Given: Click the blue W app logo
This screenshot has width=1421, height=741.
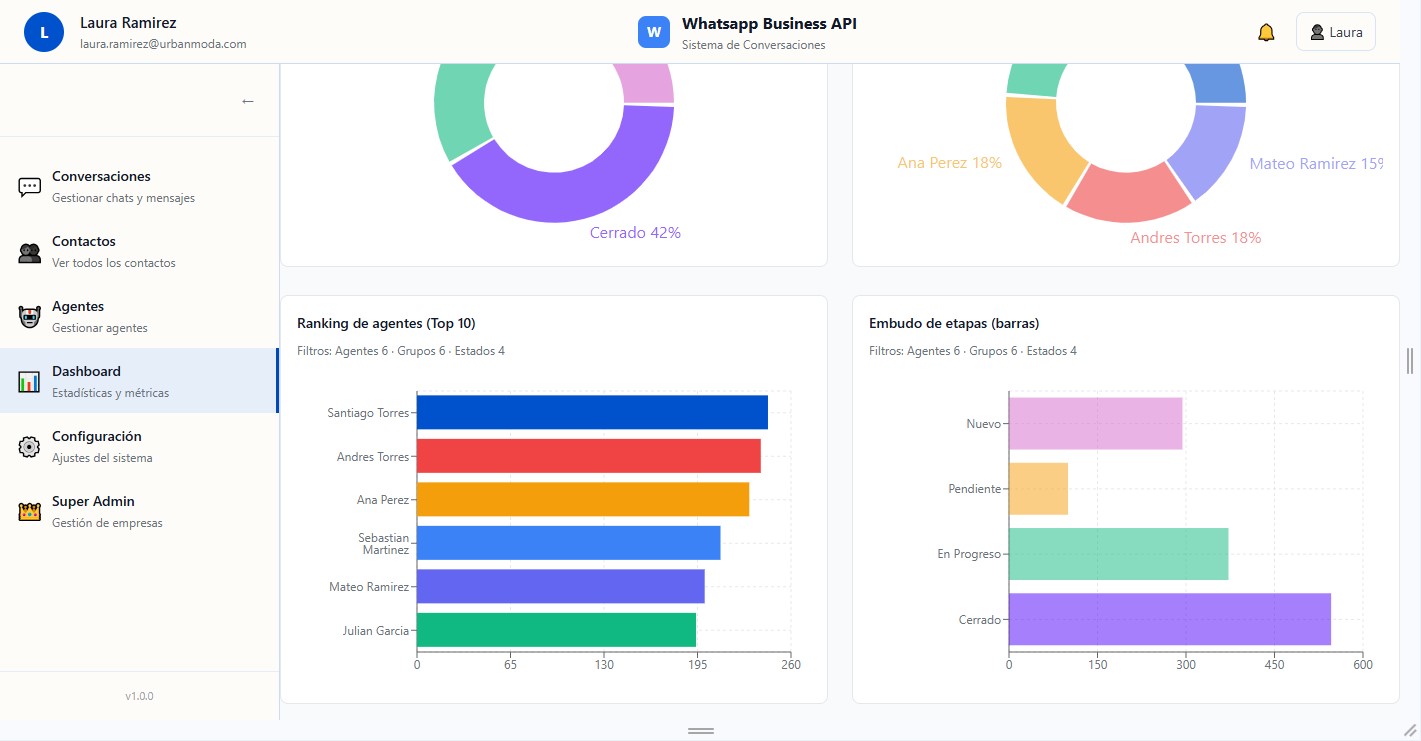Looking at the screenshot, I should (654, 32).
